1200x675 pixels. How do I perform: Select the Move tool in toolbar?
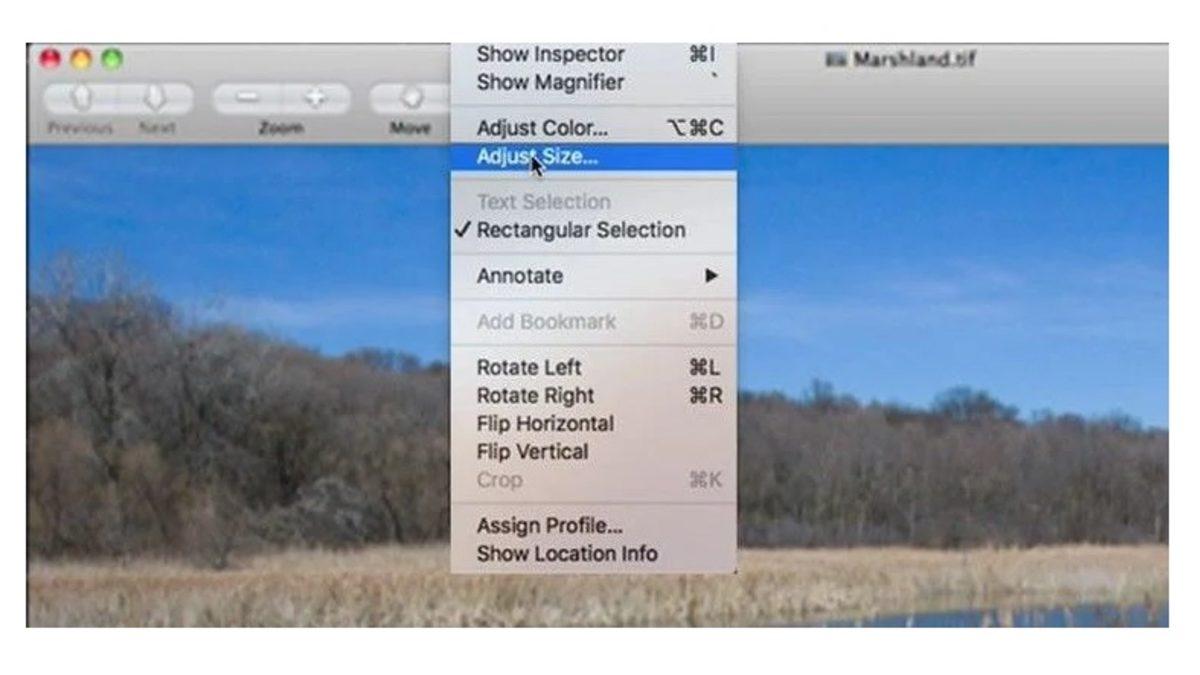click(x=411, y=98)
